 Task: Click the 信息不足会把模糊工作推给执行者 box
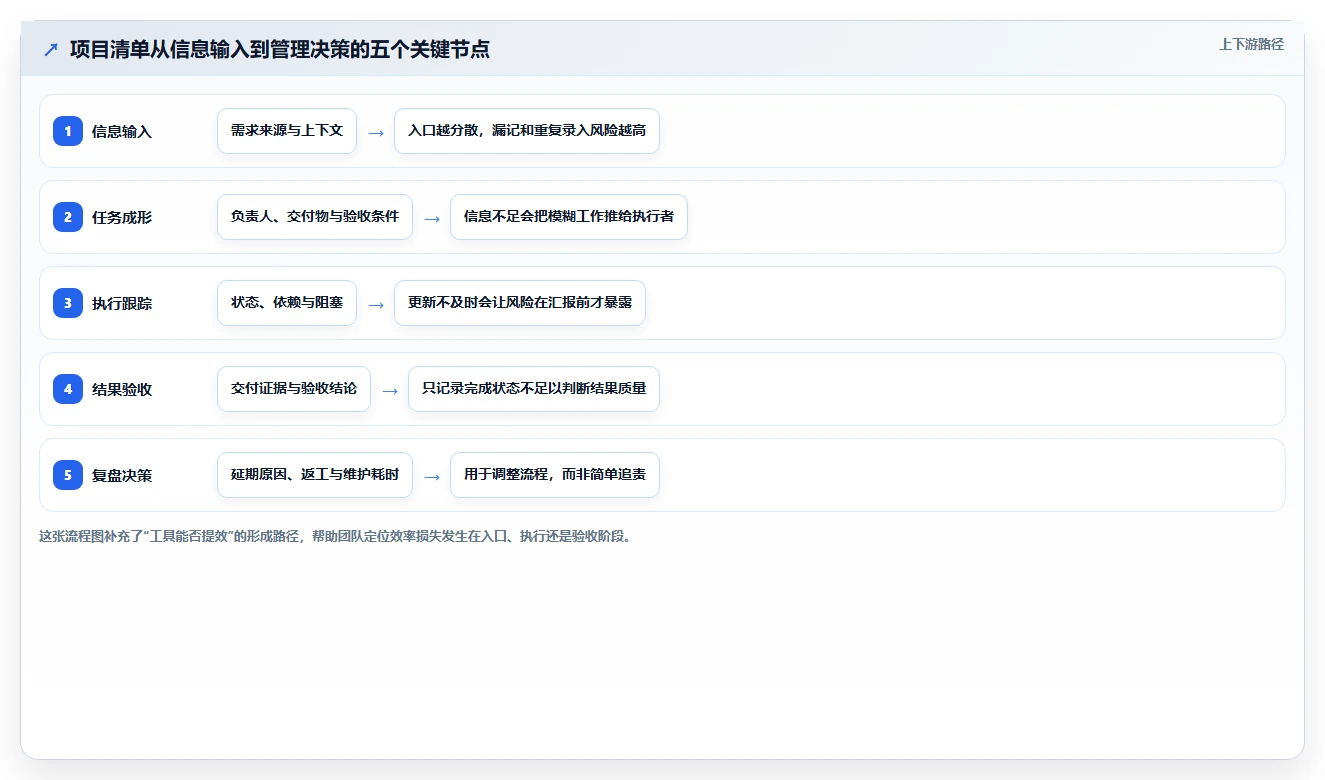pos(569,217)
